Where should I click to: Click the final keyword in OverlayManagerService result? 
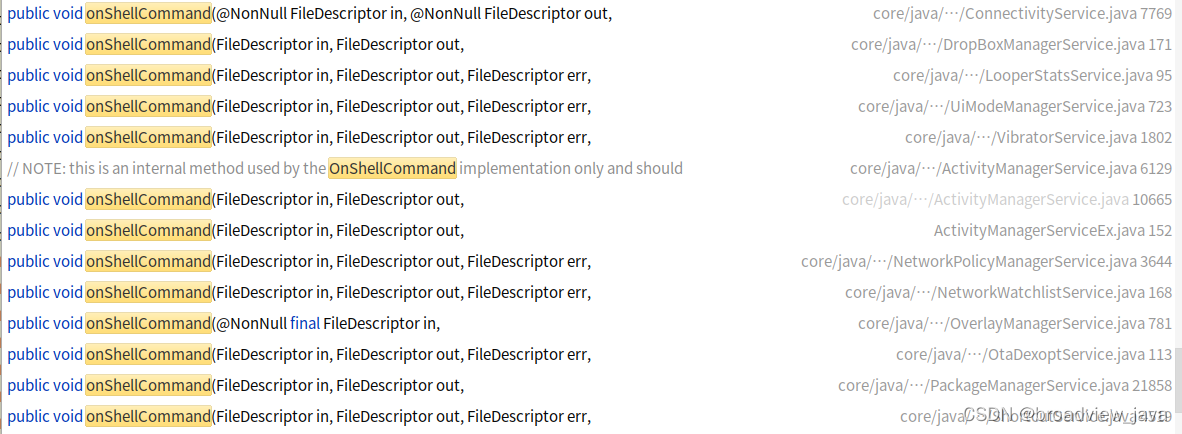coord(305,323)
